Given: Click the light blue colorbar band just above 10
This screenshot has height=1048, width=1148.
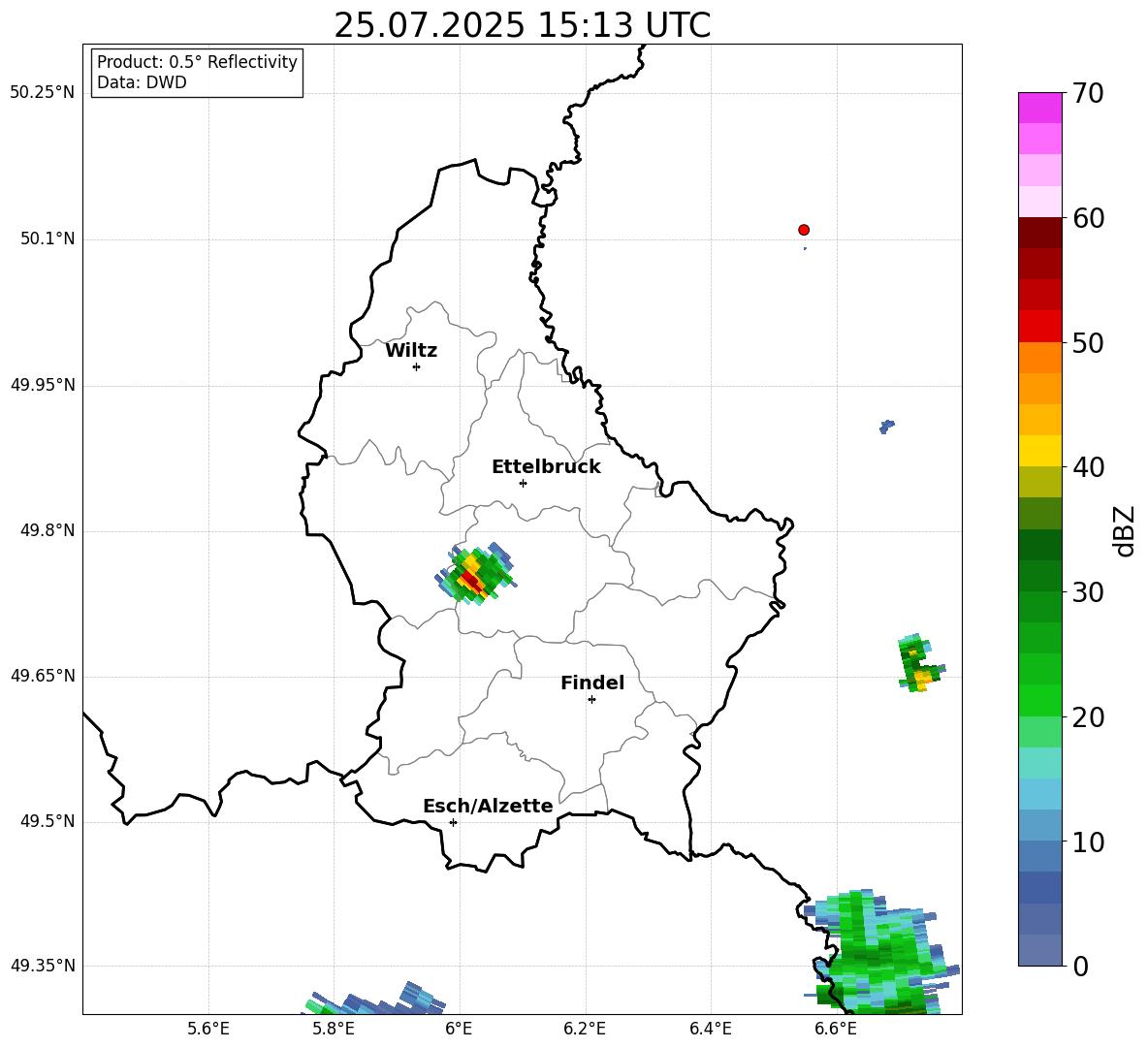Looking at the screenshot, I should [x=1039, y=825].
